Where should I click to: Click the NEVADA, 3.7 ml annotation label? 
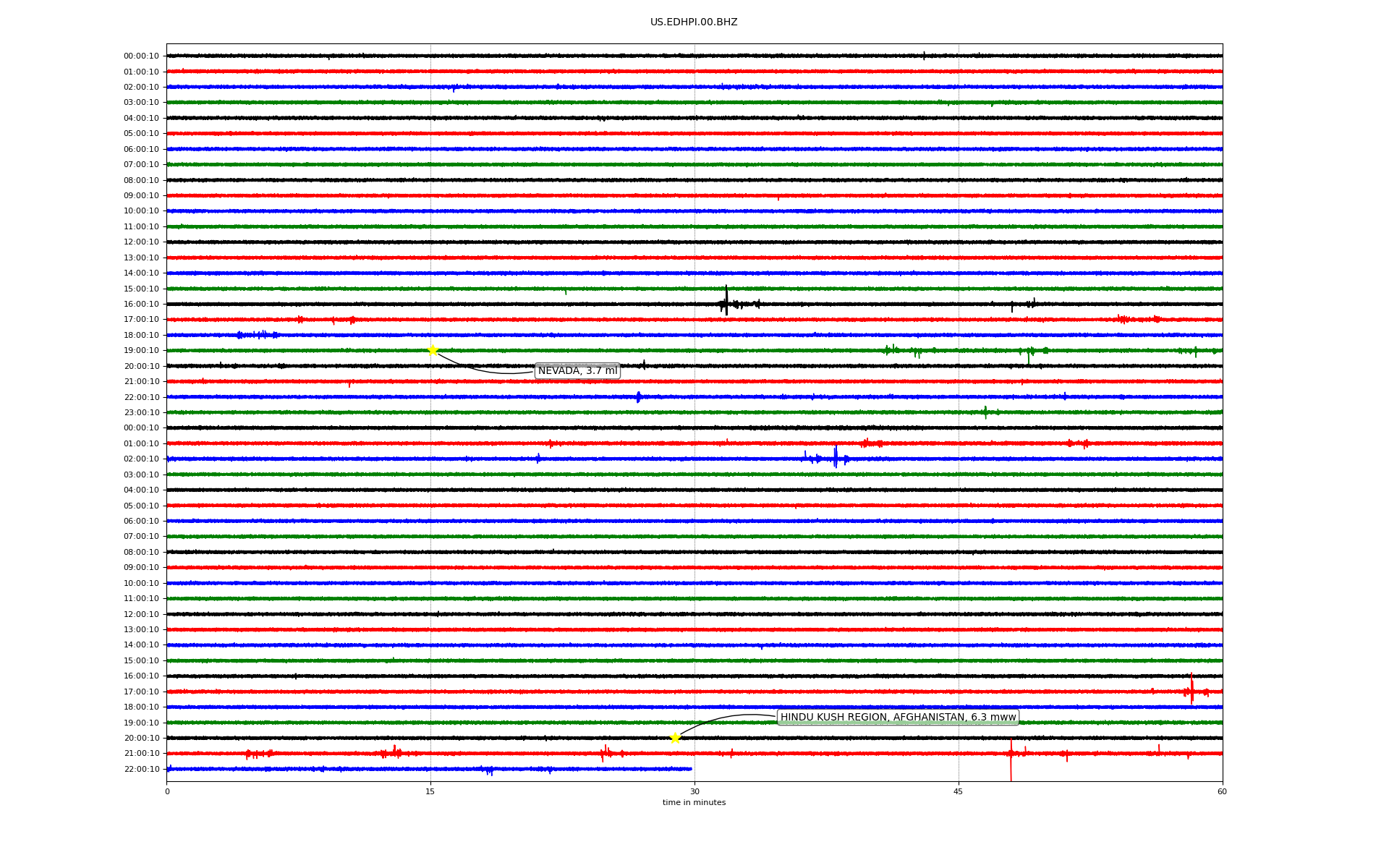(577, 371)
